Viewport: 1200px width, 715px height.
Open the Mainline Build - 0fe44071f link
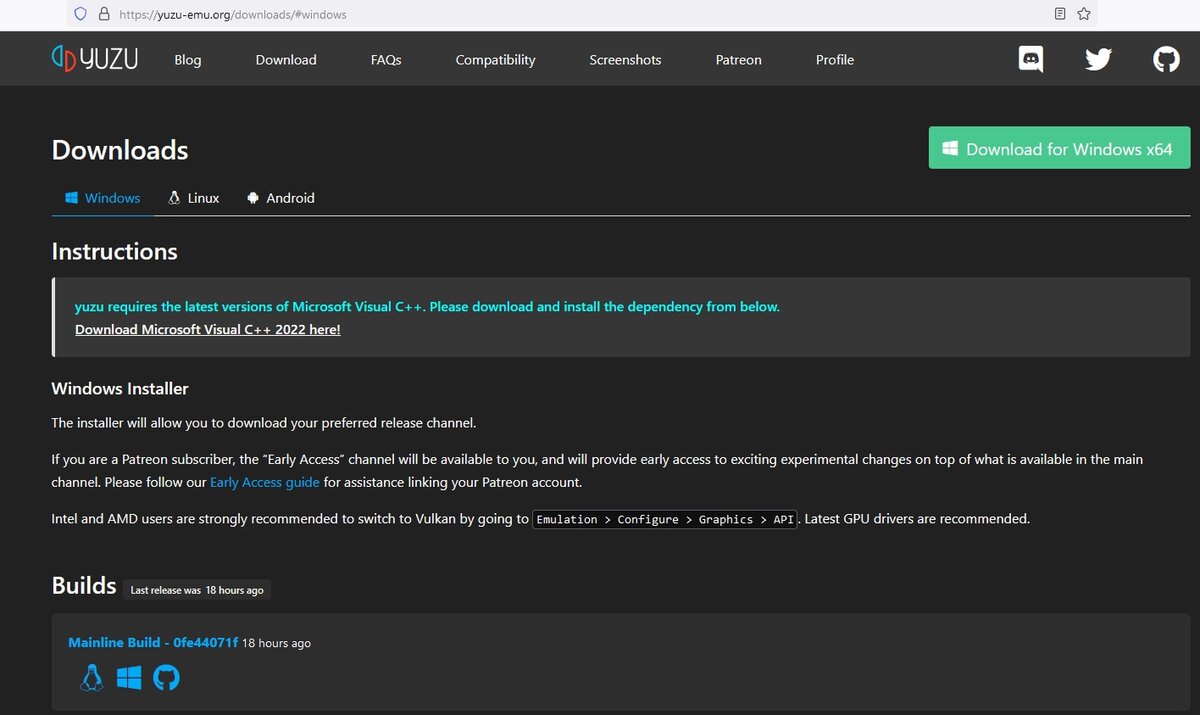pos(153,642)
